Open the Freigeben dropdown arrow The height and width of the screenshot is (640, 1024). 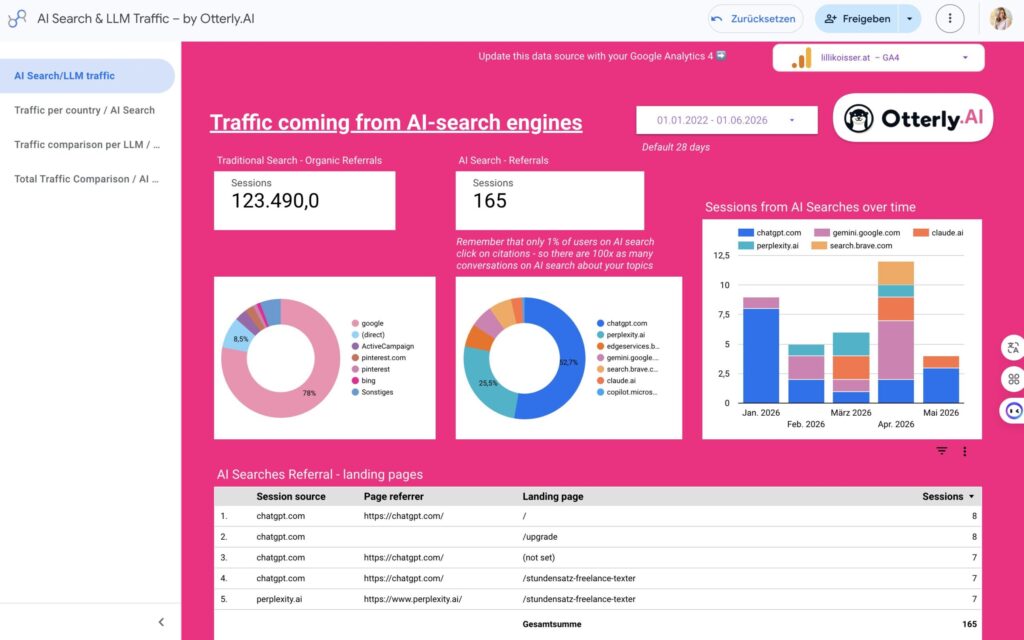910,19
